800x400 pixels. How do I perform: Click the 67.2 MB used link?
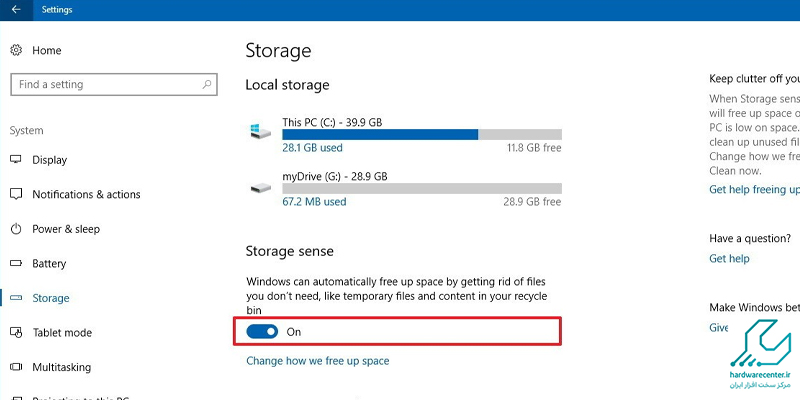coord(314,202)
